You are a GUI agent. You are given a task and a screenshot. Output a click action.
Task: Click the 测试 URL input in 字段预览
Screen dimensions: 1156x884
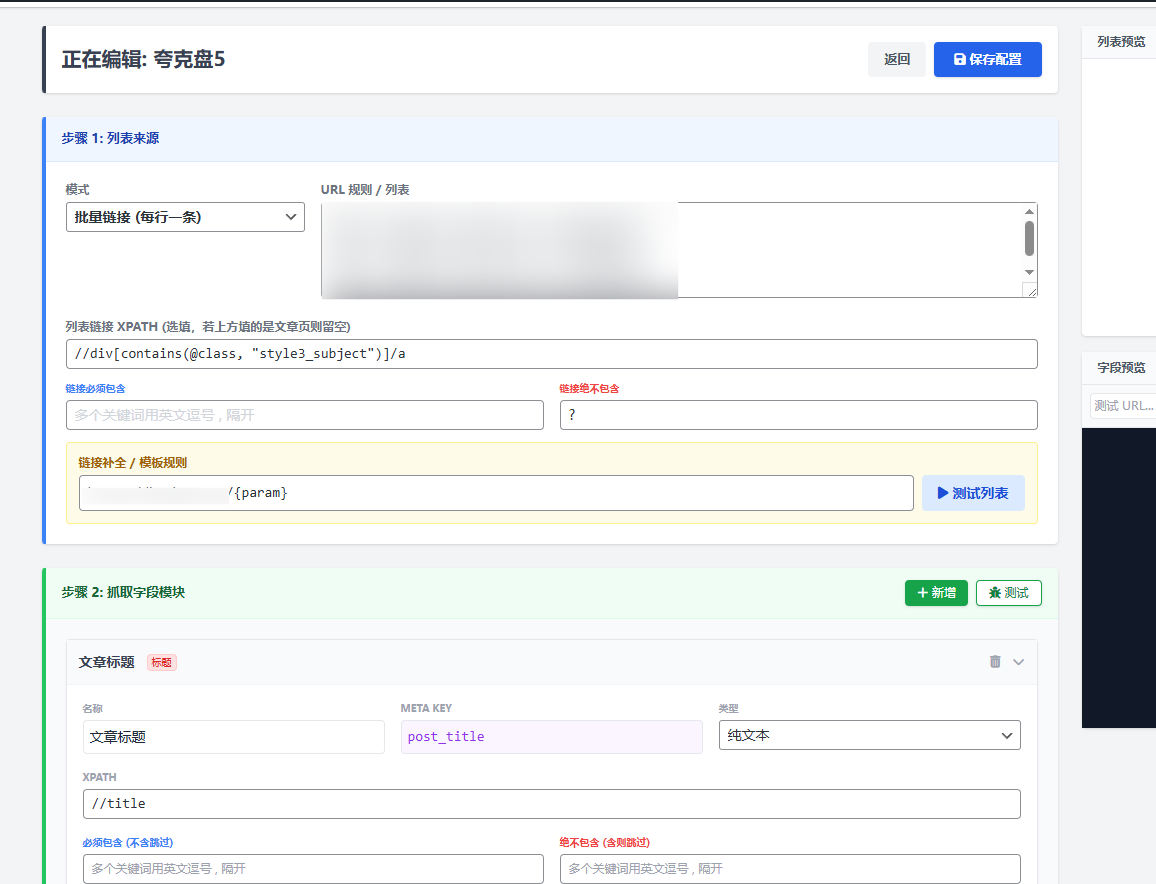point(1119,405)
